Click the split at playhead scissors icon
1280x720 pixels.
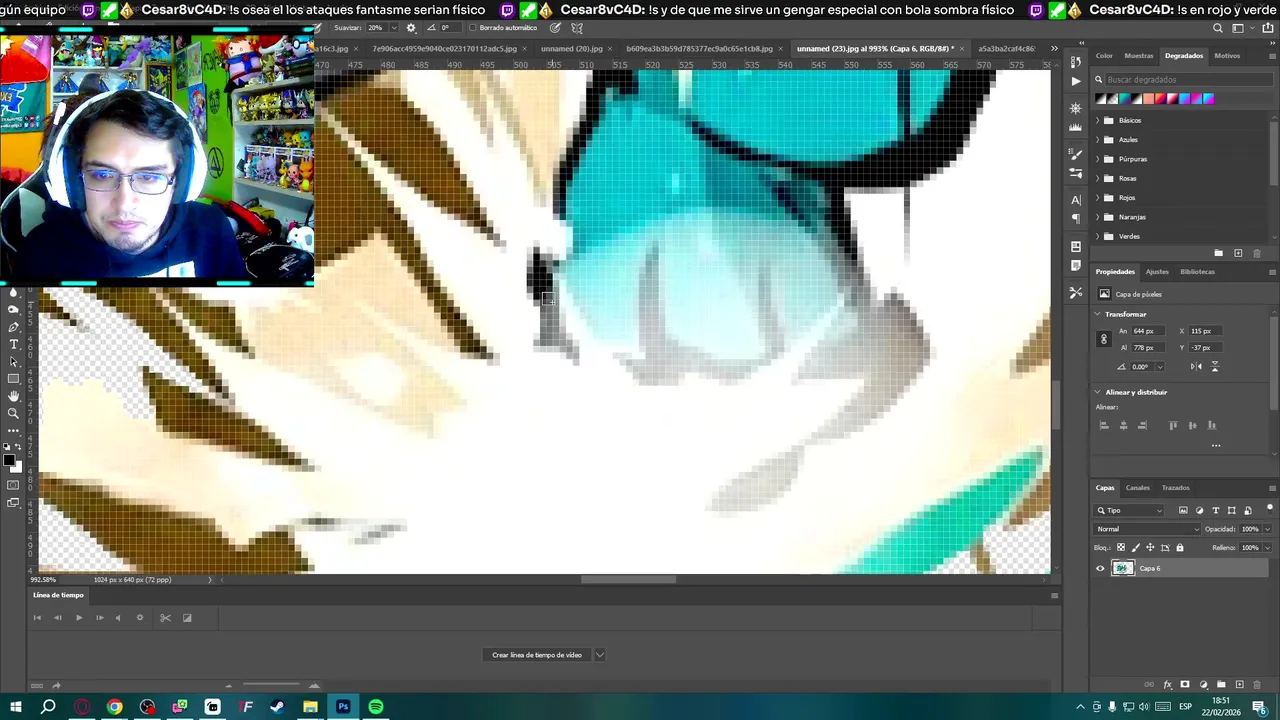pos(166,618)
